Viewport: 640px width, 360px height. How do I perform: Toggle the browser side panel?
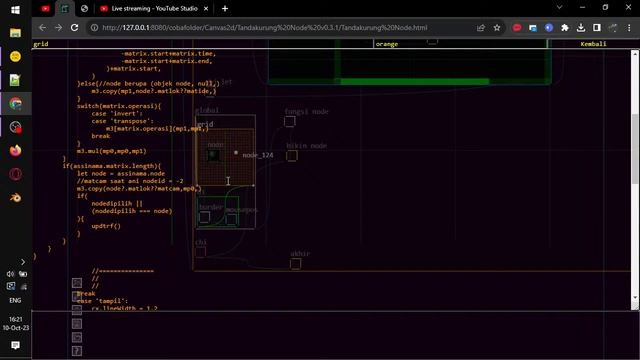click(x=597, y=28)
